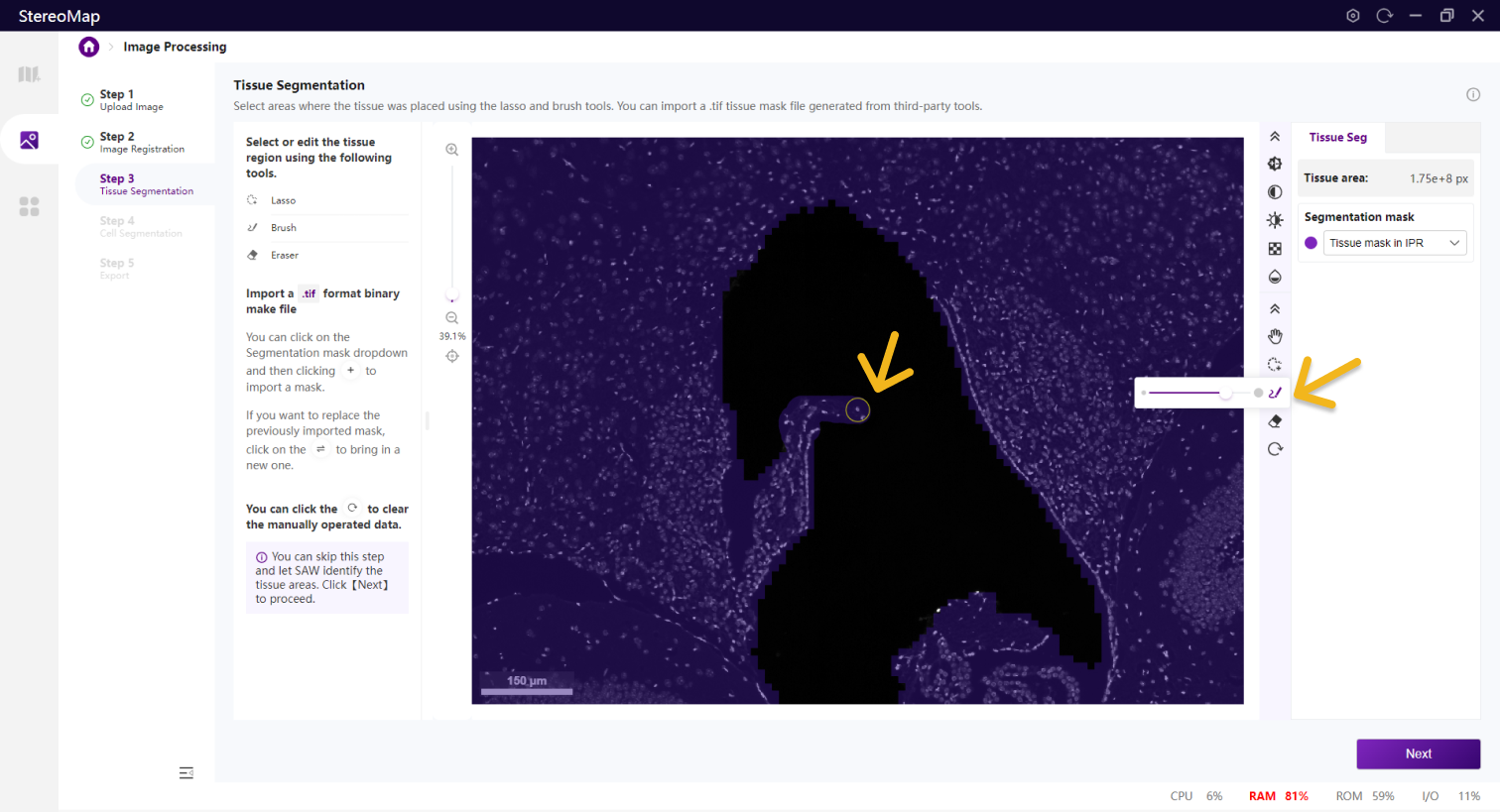The image size is (1500, 812).
Task: Go to Step 2 Image Registration
Action: 142,142
